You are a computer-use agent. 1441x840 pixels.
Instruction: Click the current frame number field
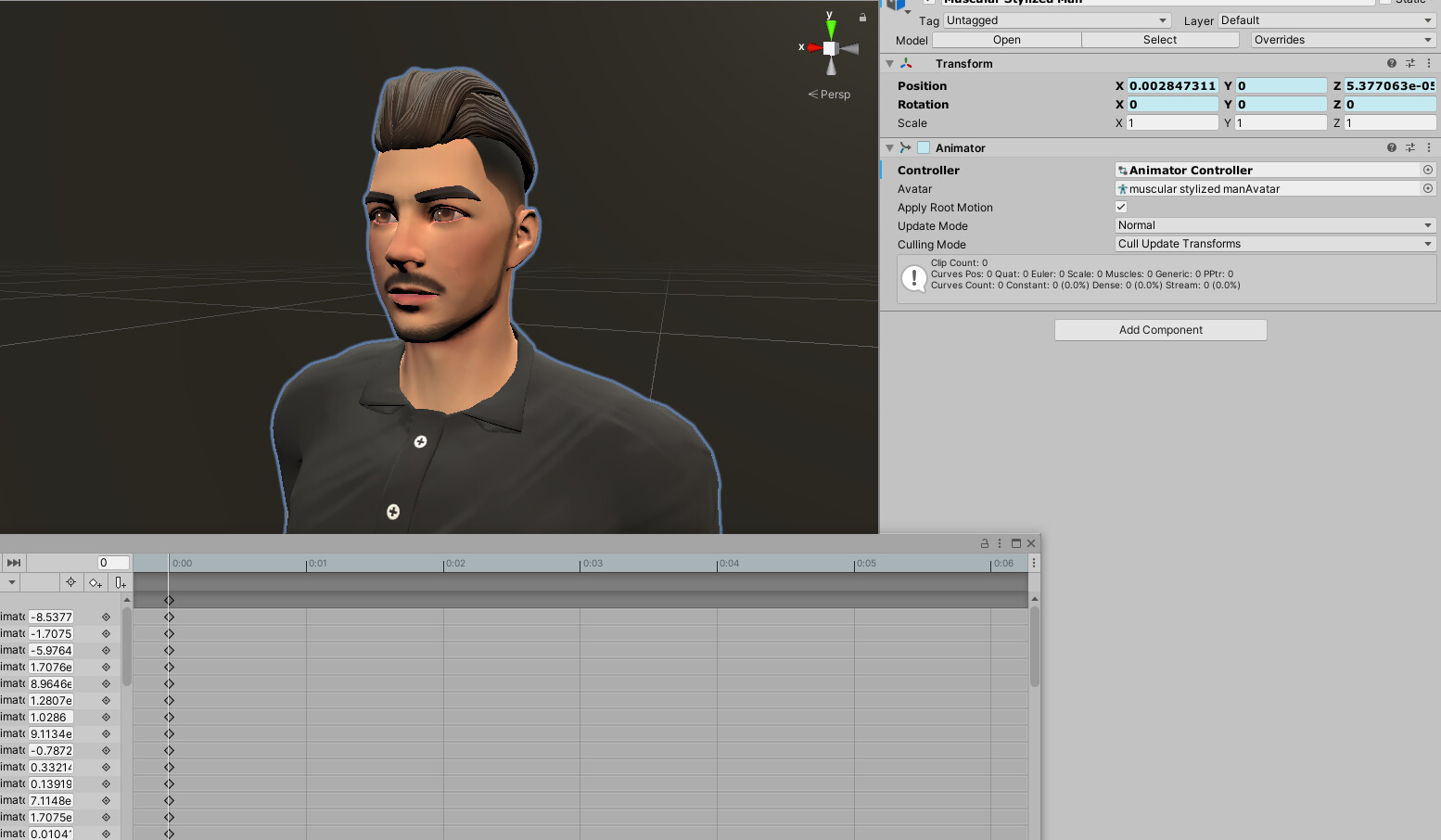tap(111, 562)
